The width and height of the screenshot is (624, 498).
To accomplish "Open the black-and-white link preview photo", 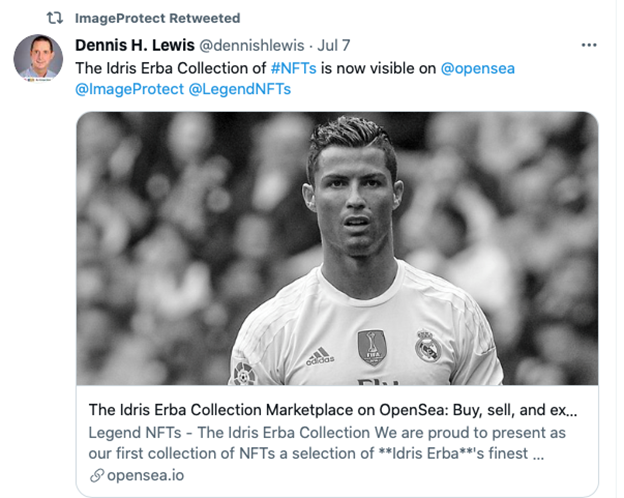I will pos(337,248).
